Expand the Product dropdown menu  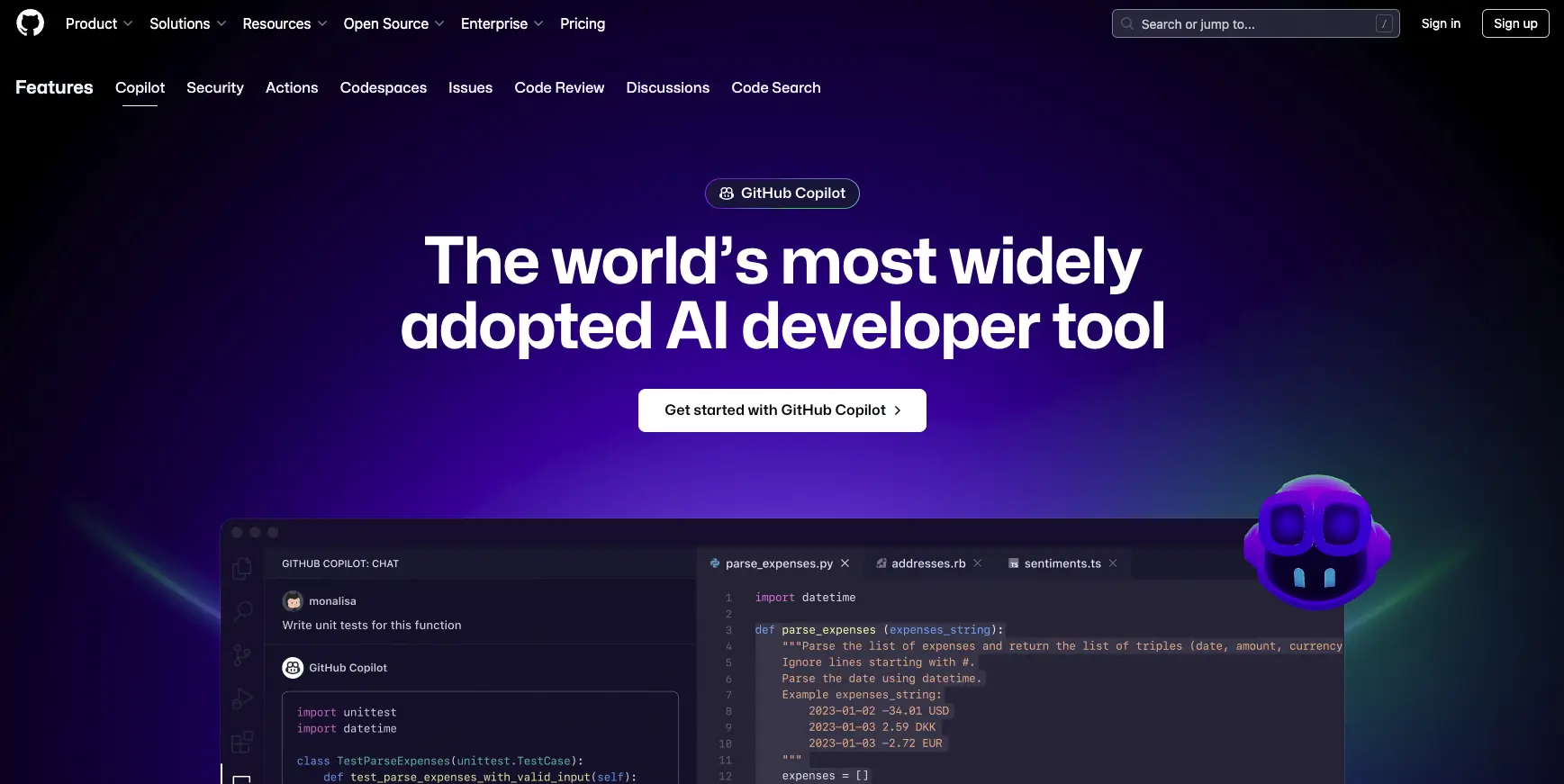(99, 23)
